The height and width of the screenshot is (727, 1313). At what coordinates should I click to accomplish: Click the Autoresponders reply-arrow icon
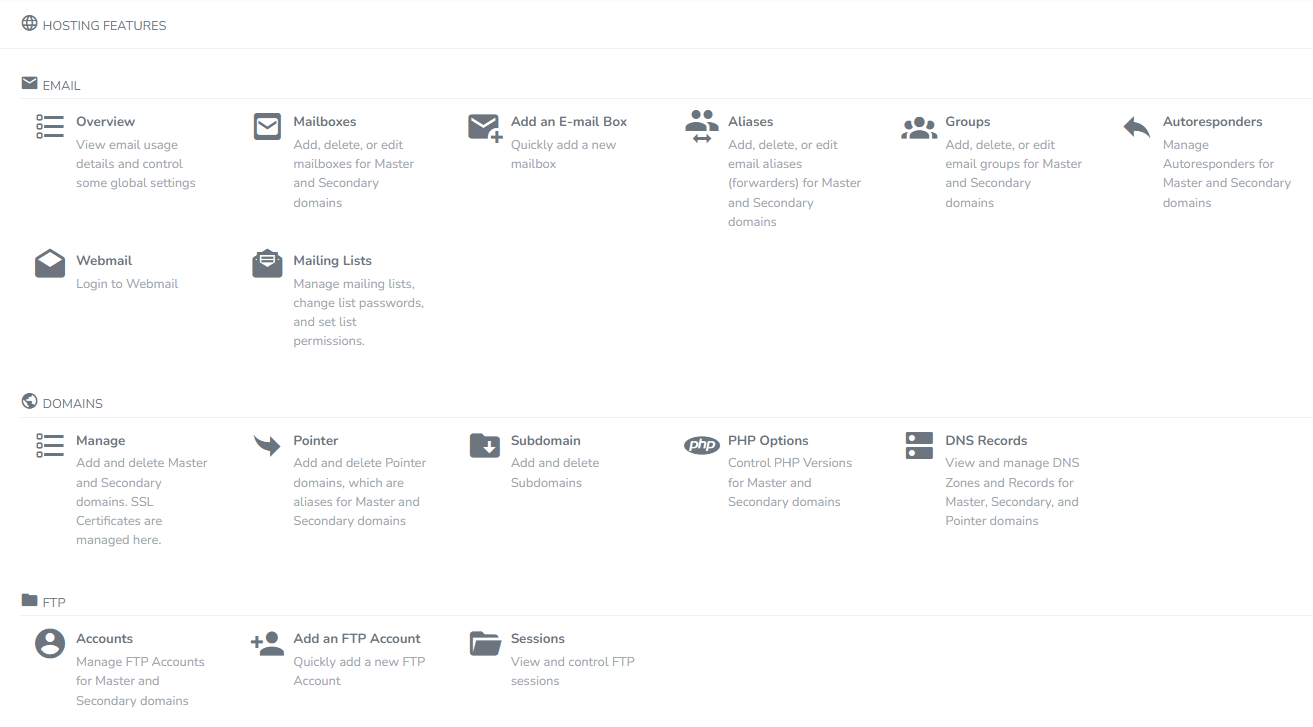pos(1136,126)
